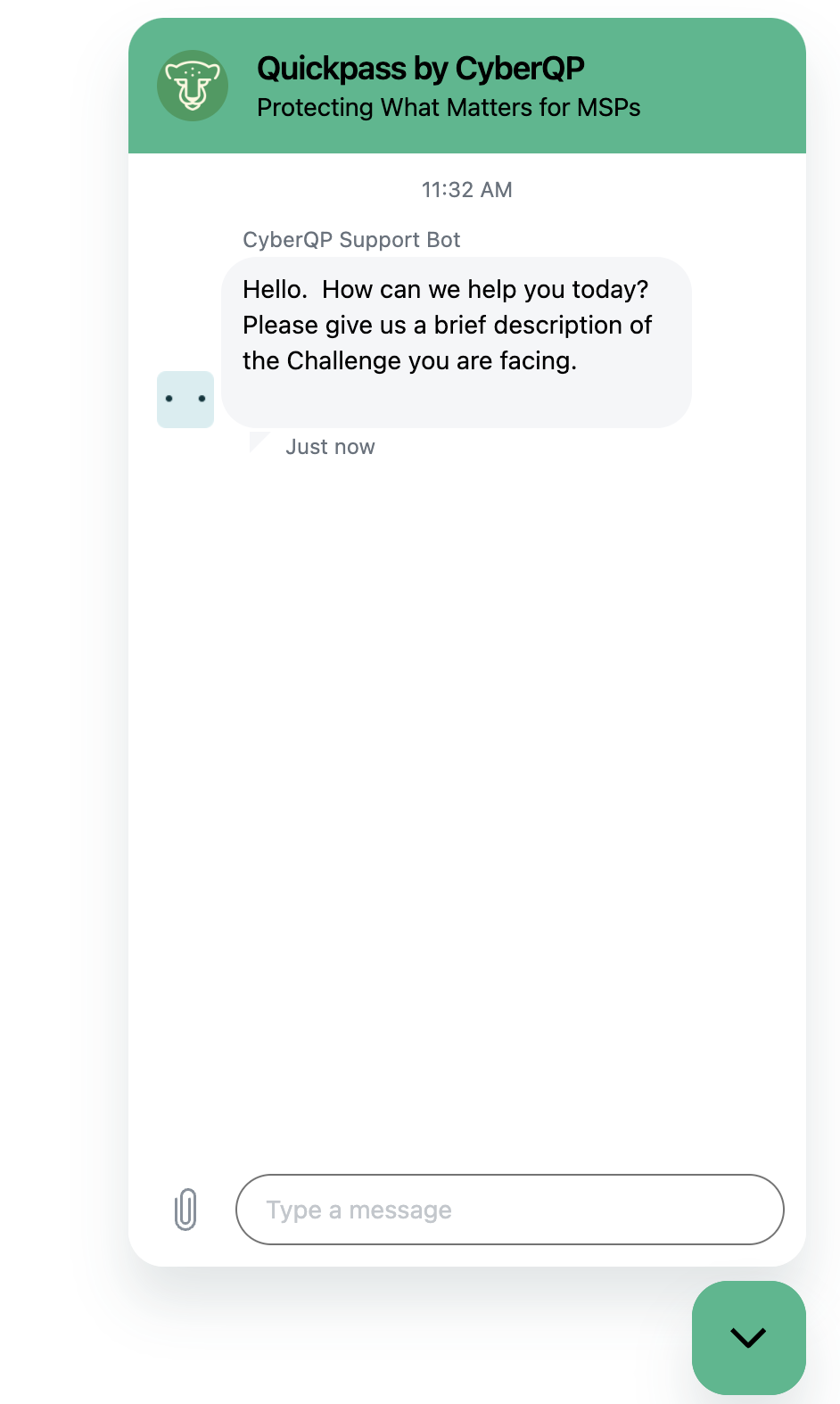840x1404 pixels.
Task: Select the How can we help you today line
Action: 485,290
